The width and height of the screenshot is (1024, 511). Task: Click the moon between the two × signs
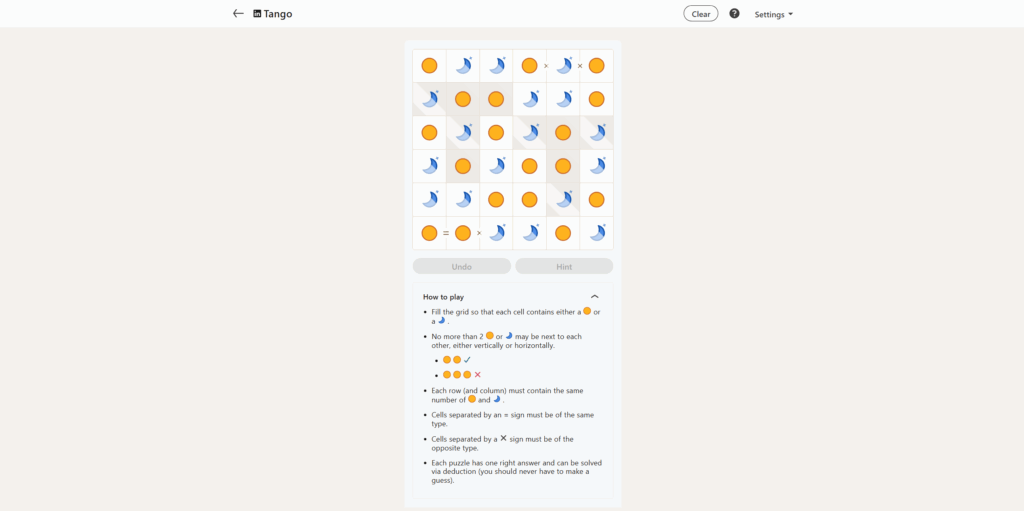pos(563,66)
